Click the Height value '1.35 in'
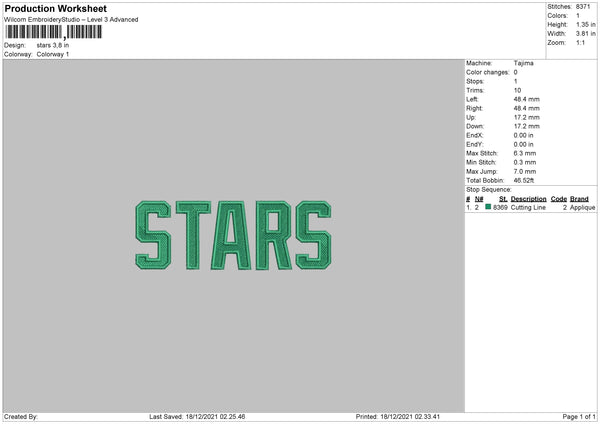 click(585, 24)
